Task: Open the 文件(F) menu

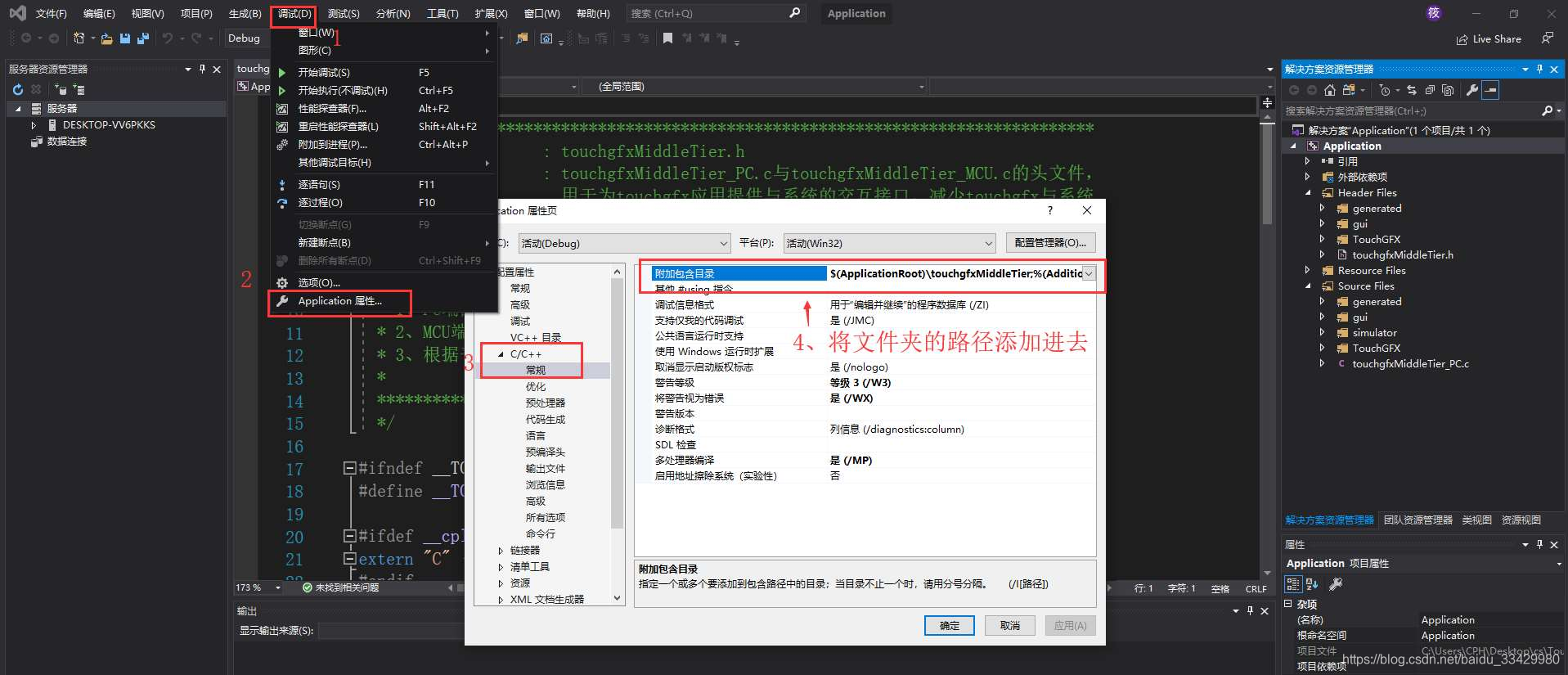Action: pos(52,13)
